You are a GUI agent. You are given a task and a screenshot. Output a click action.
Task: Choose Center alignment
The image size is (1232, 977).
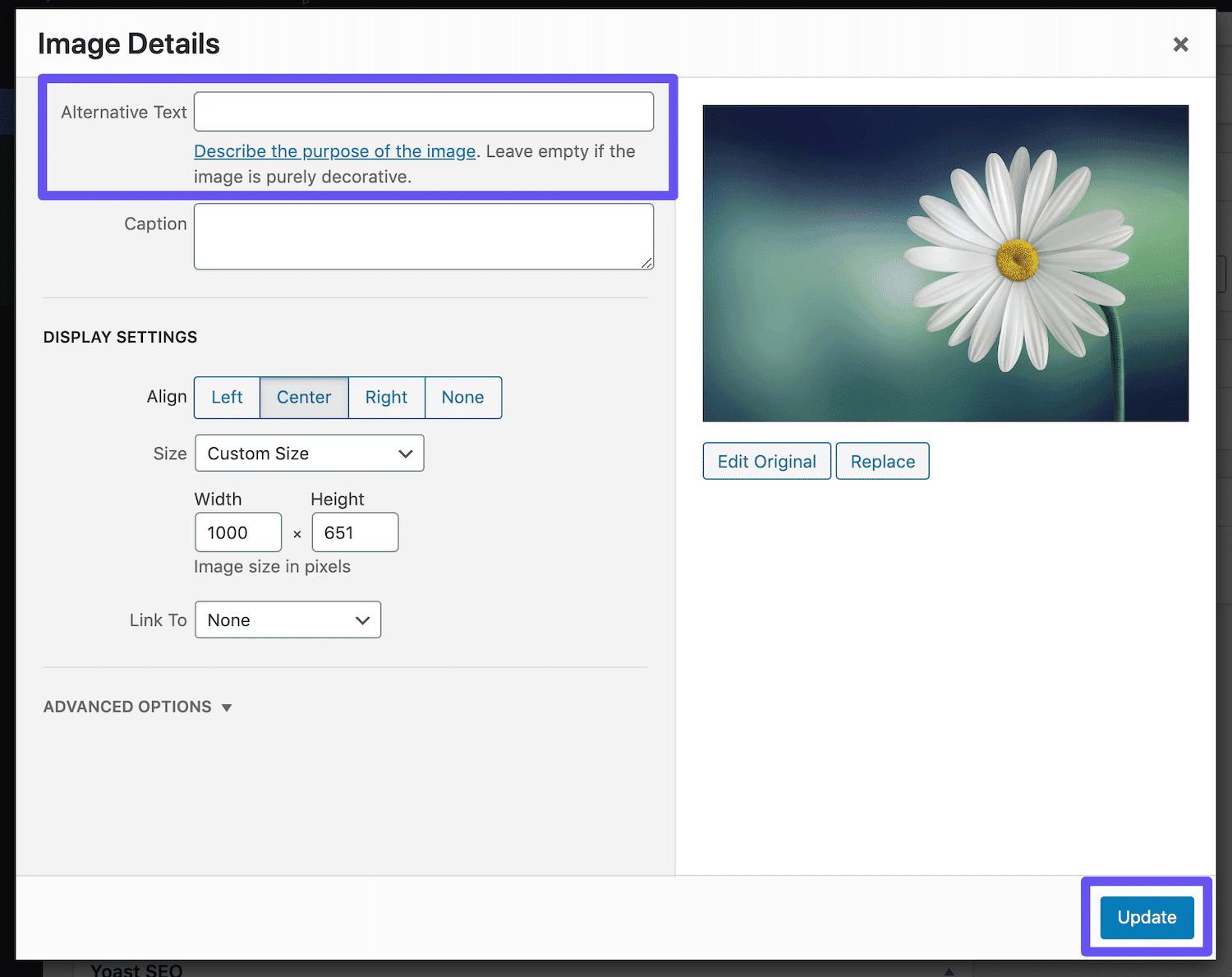point(304,398)
